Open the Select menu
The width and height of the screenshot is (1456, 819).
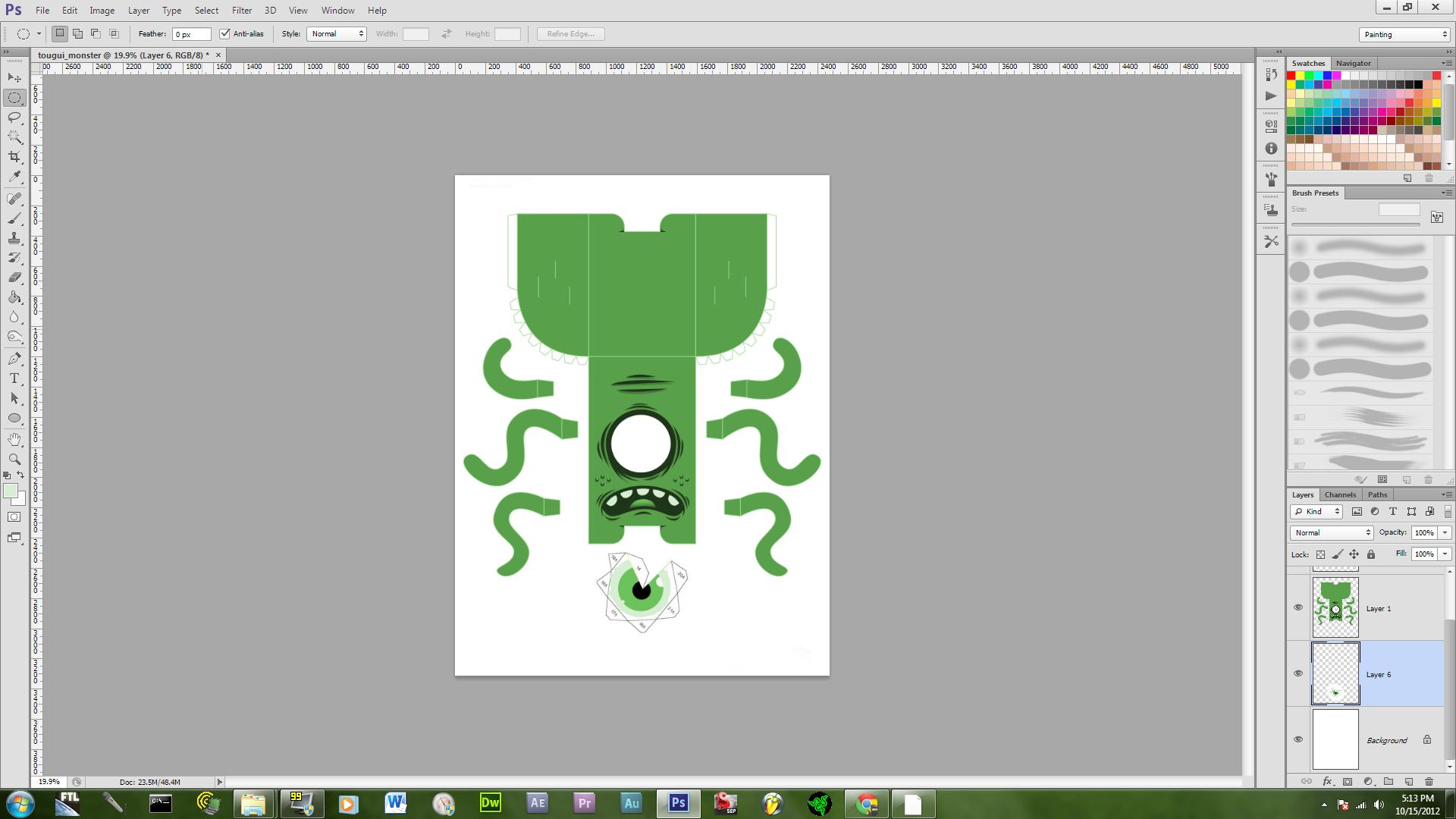[206, 11]
